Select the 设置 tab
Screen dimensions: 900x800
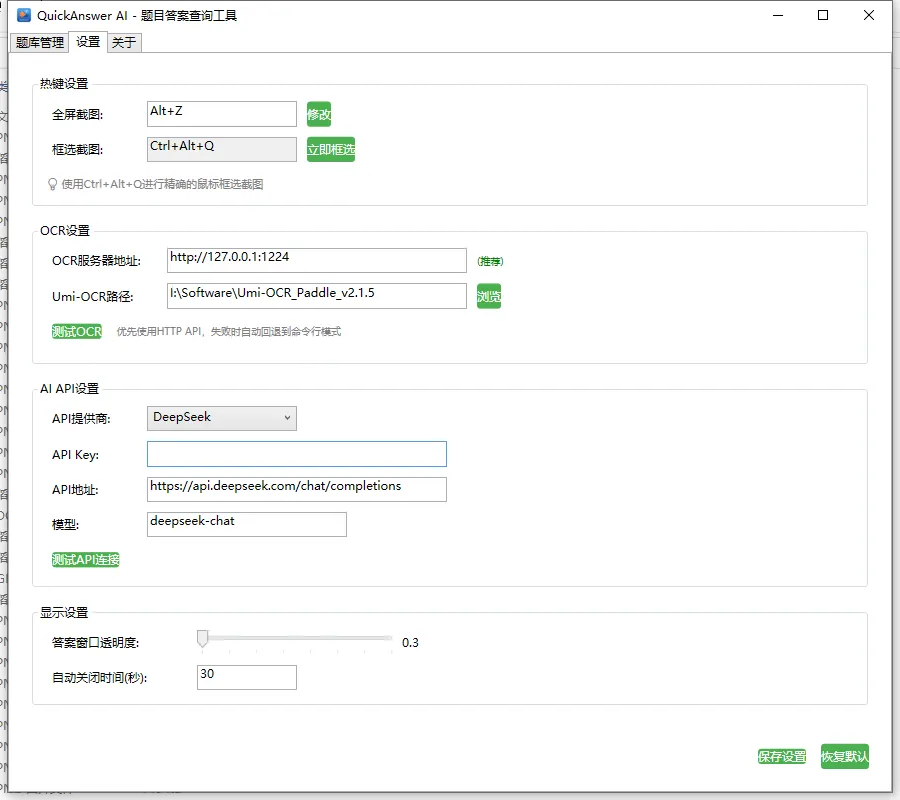coord(88,42)
